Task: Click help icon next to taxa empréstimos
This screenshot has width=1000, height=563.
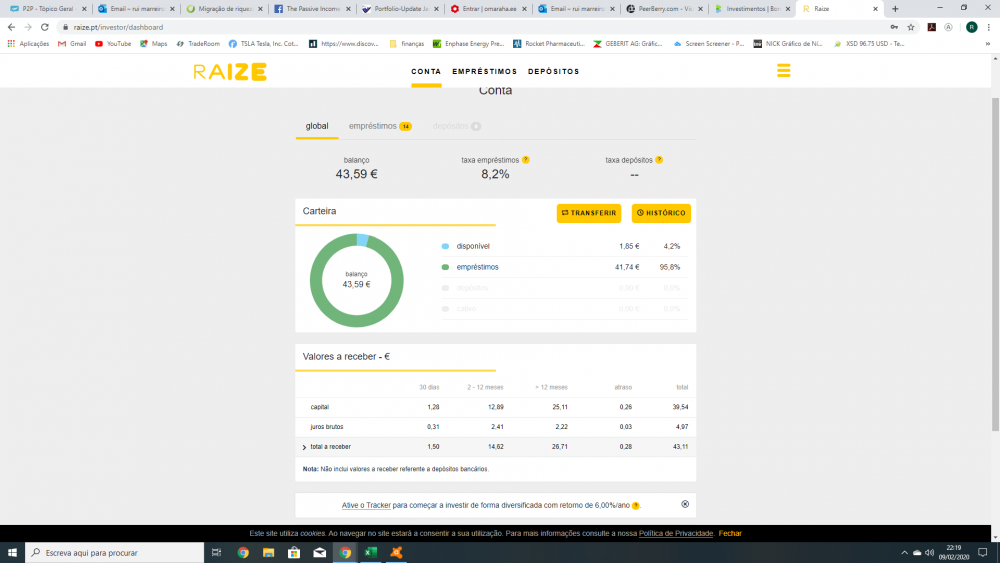Action: tap(526, 160)
